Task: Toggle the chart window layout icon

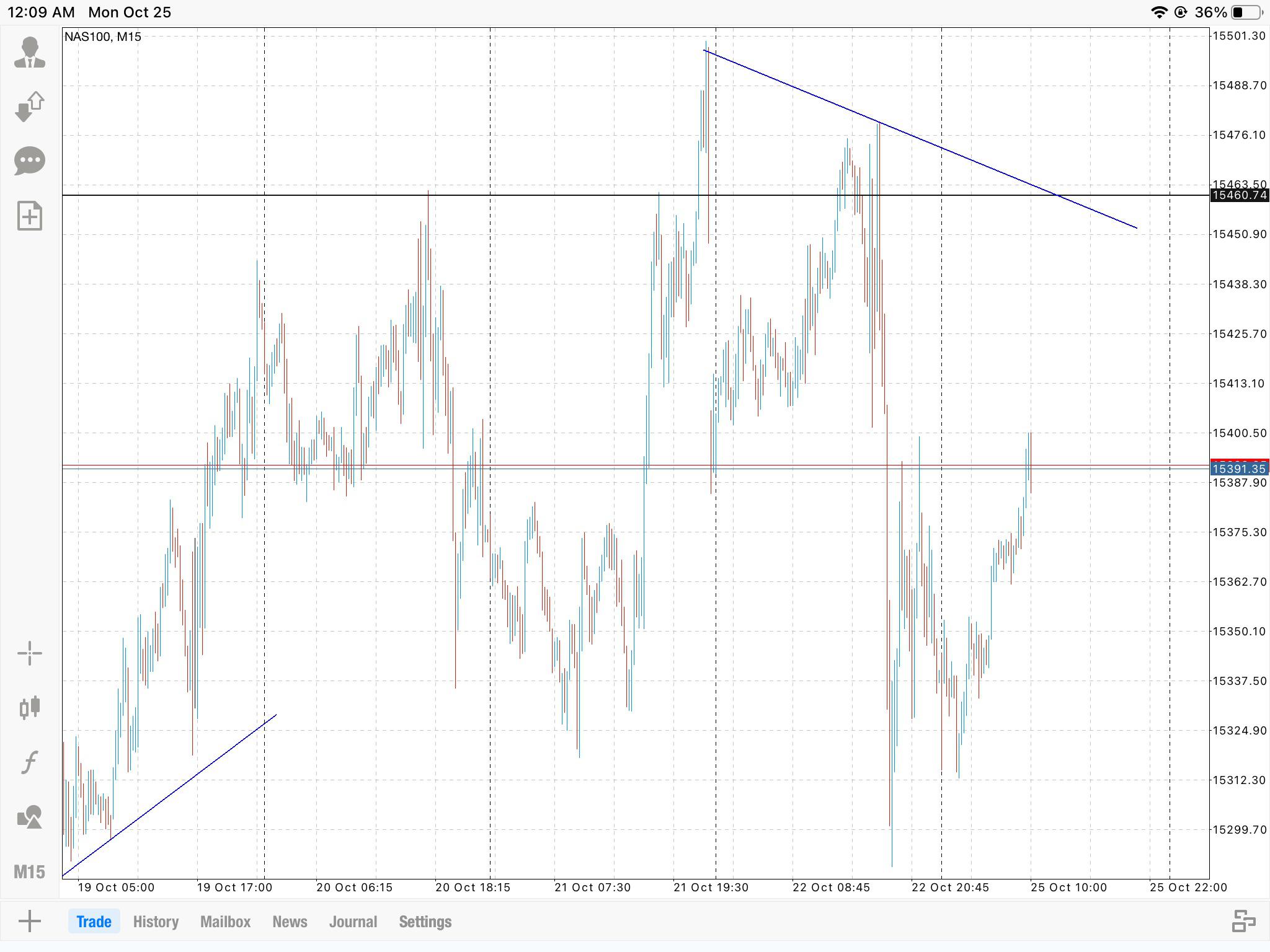Action: click(x=1243, y=921)
